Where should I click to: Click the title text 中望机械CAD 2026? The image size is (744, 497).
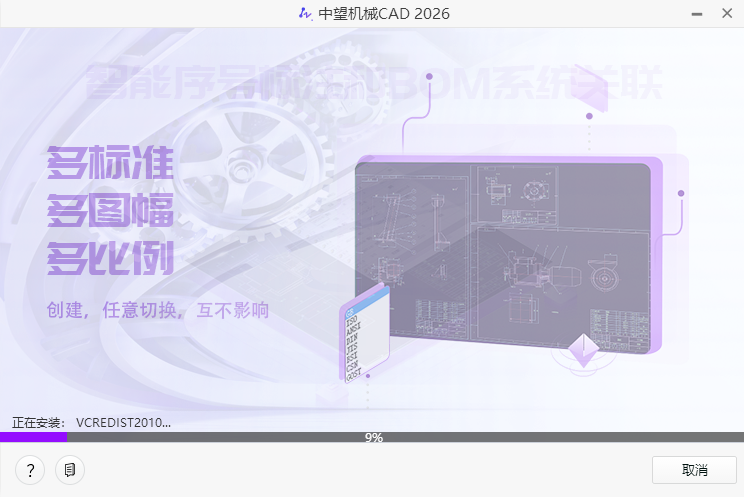pos(384,13)
